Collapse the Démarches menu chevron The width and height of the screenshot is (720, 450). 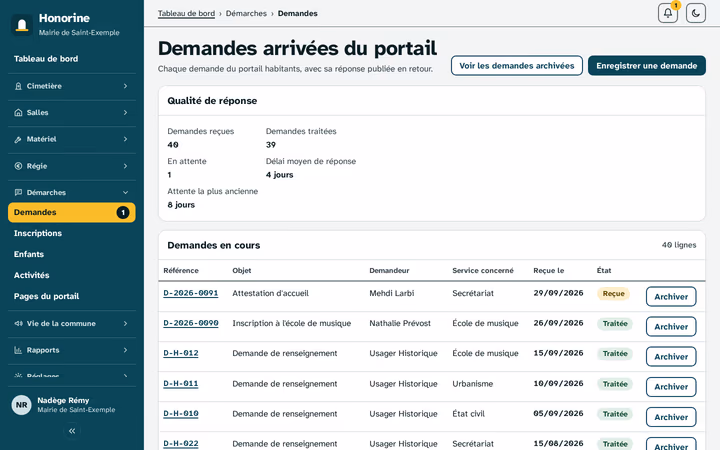[x=125, y=192]
